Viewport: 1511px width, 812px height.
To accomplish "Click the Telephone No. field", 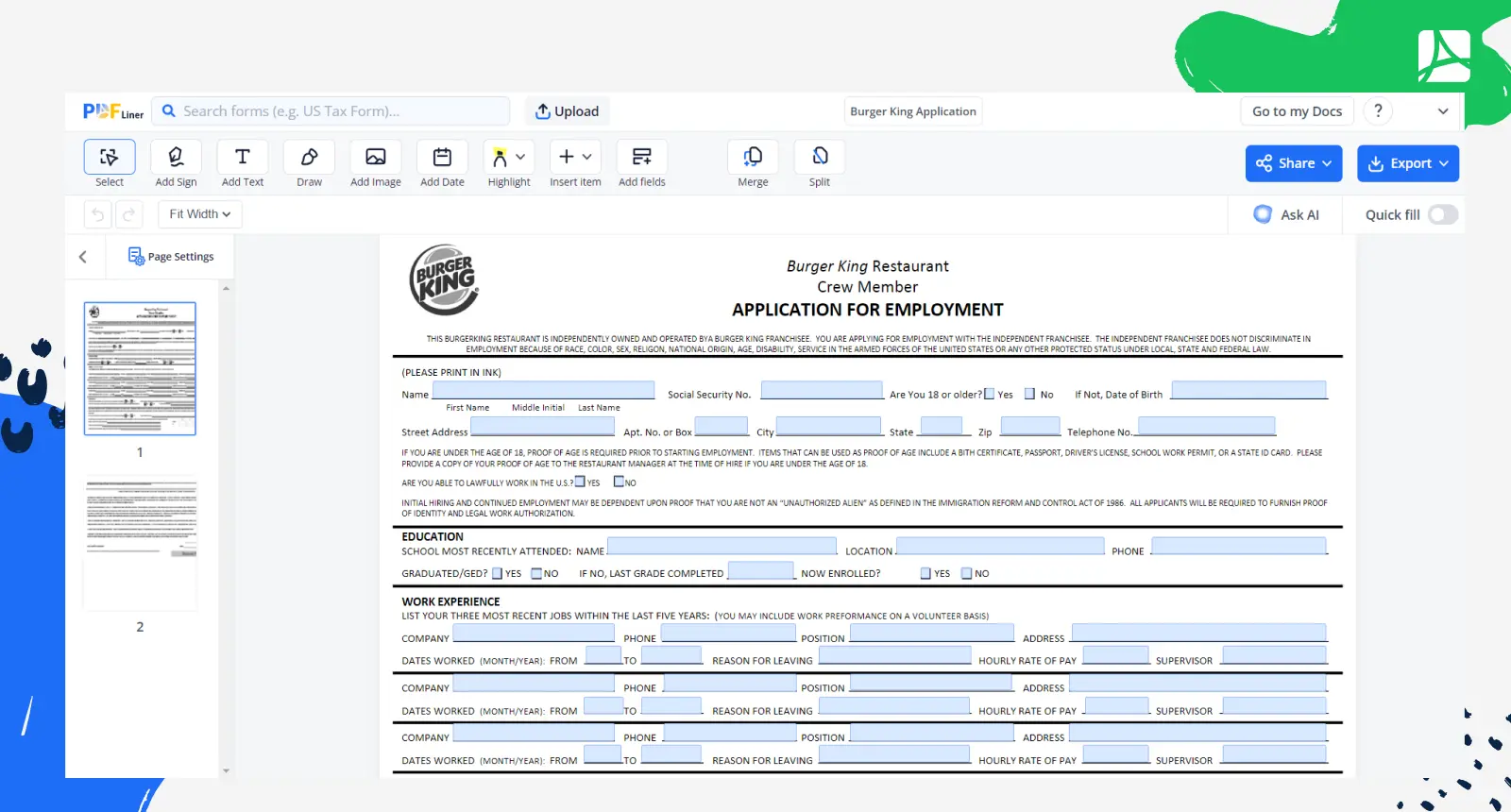I will (x=1206, y=428).
